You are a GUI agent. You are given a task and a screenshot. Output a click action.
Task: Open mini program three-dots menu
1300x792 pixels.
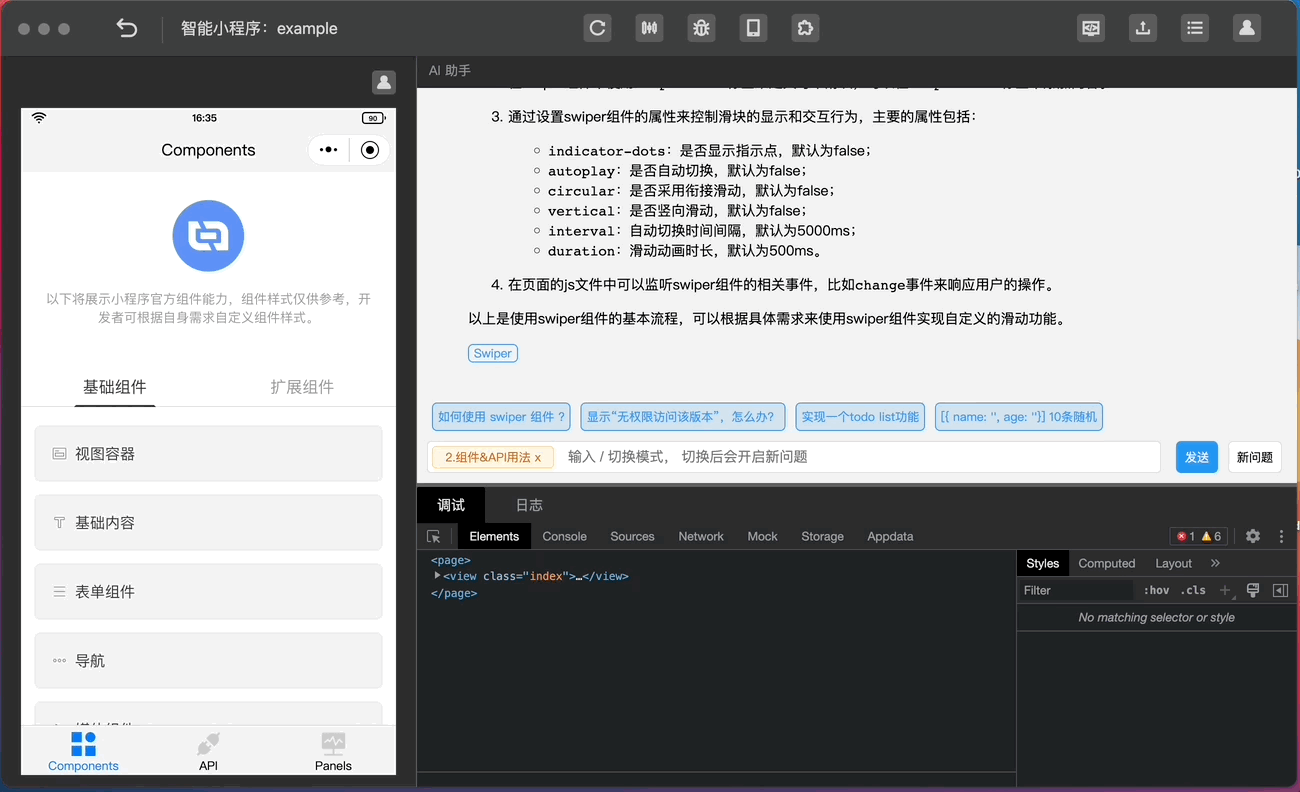click(x=328, y=150)
